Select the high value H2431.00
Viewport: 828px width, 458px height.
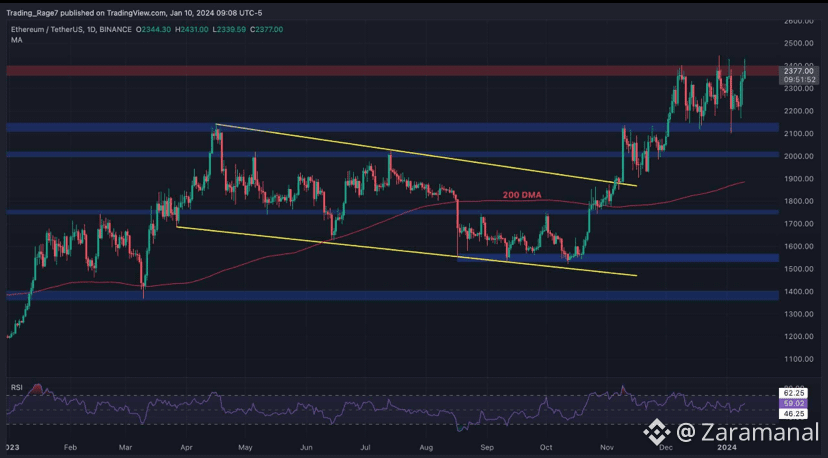click(x=191, y=30)
